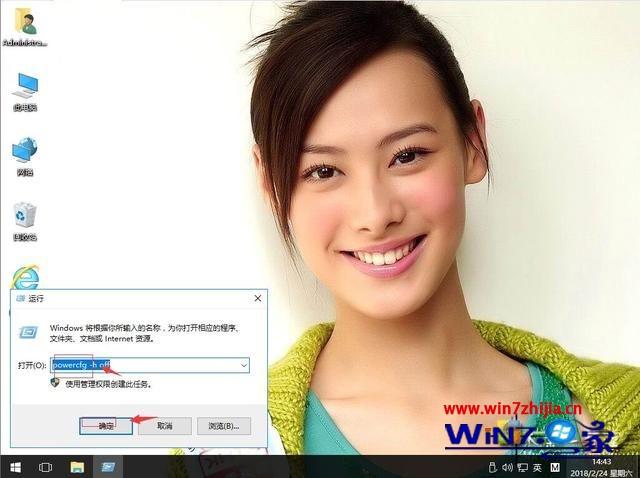The width and height of the screenshot is (640, 478).
Task: Click the 确定 button in Run dialog
Action: pyautogui.click(x=106, y=426)
